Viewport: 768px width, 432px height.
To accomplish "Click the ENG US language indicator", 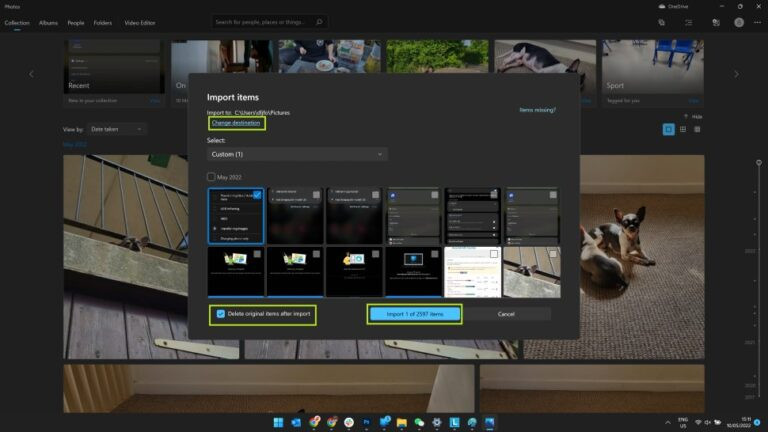I will tap(683, 423).
